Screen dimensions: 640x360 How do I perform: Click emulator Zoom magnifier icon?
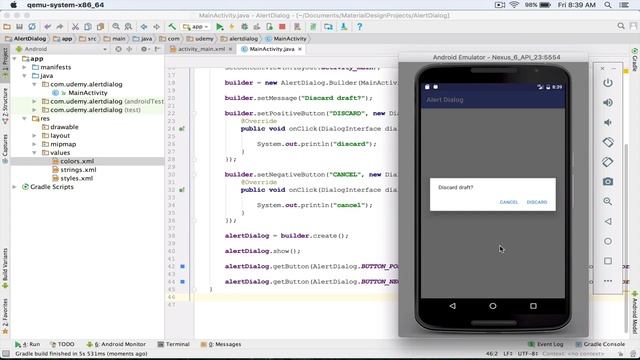pos(608,201)
